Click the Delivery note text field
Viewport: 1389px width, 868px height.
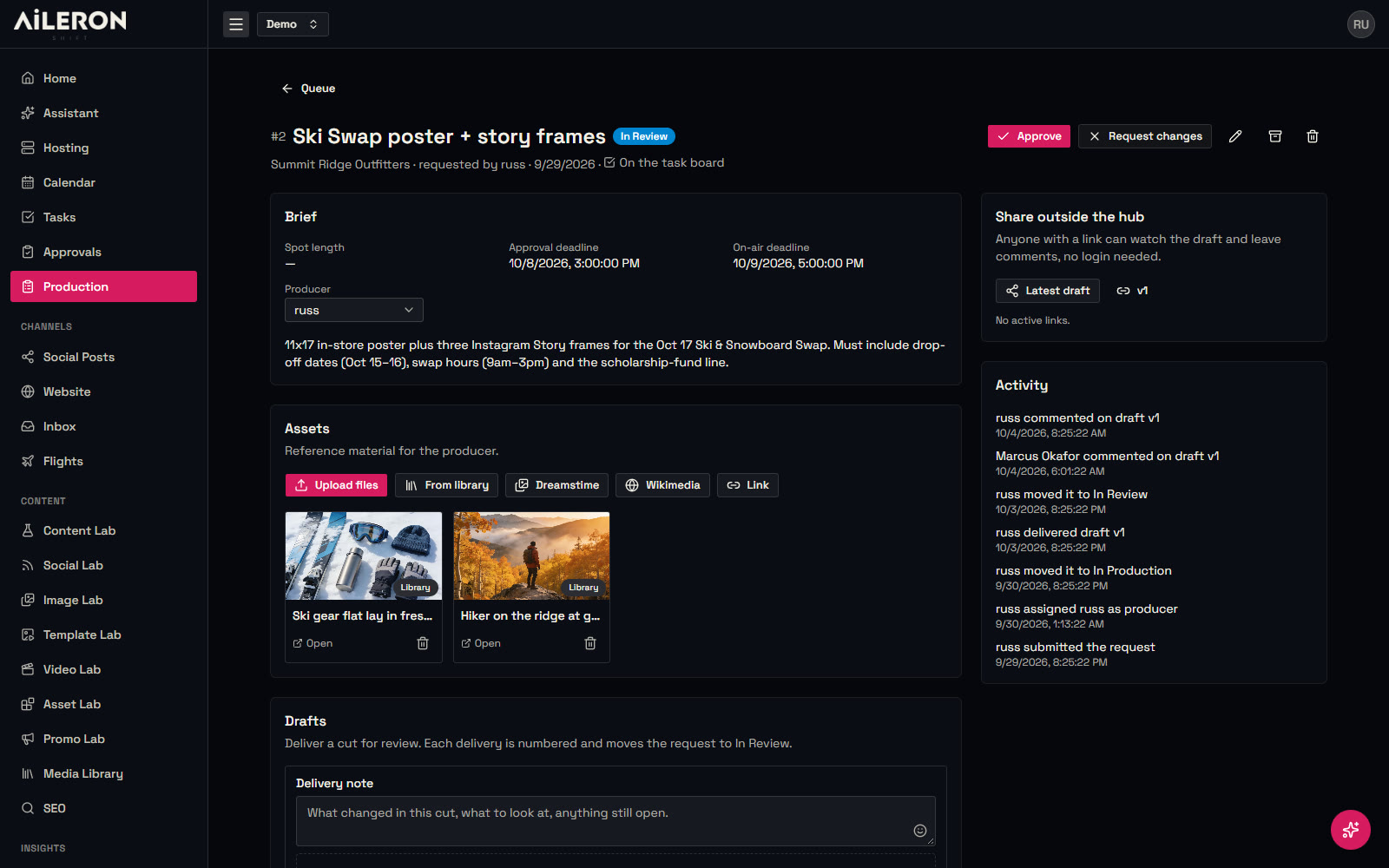pos(616,821)
